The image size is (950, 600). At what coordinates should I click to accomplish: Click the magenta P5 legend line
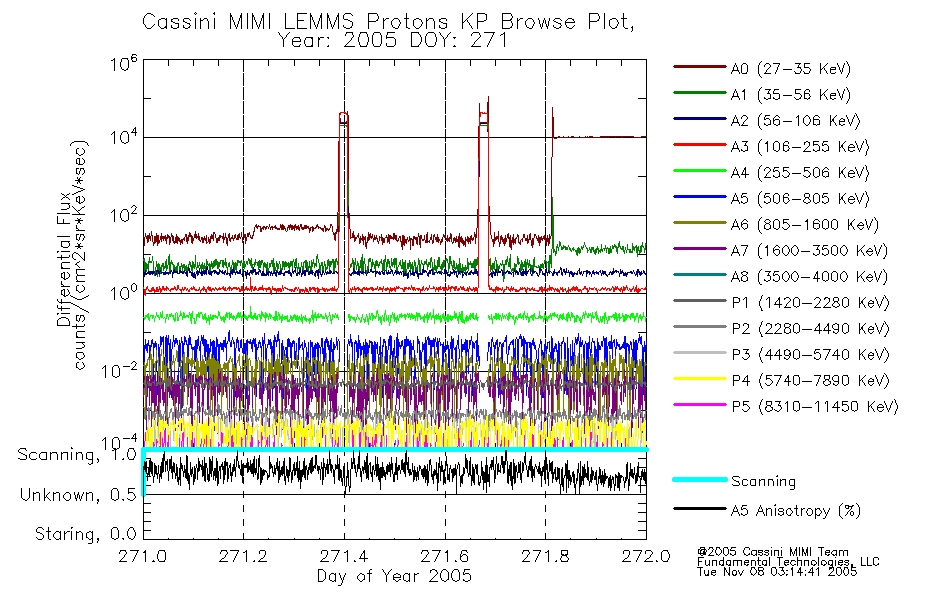click(699, 404)
